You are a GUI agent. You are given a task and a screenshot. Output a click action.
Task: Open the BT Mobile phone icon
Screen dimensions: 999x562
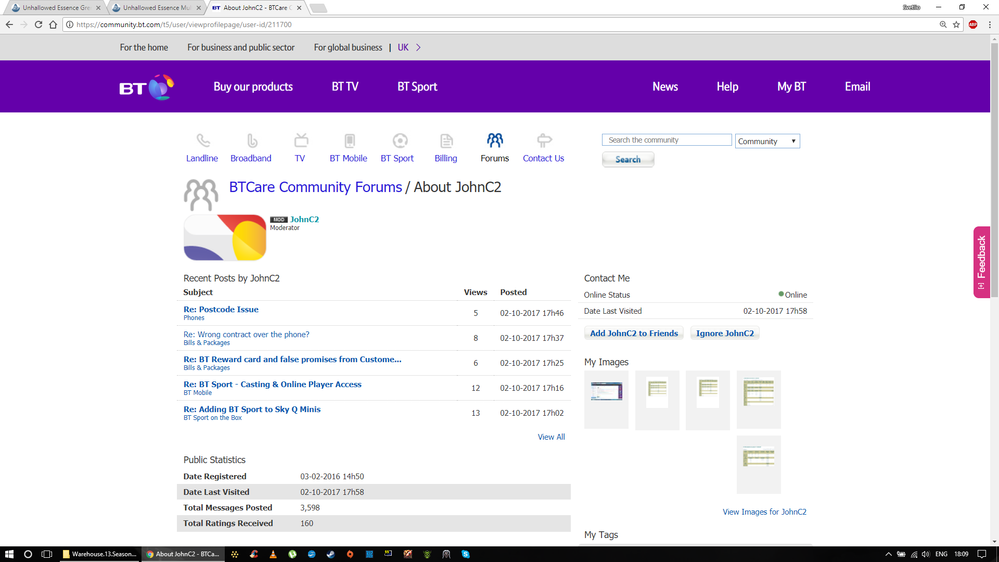[349, 140]
